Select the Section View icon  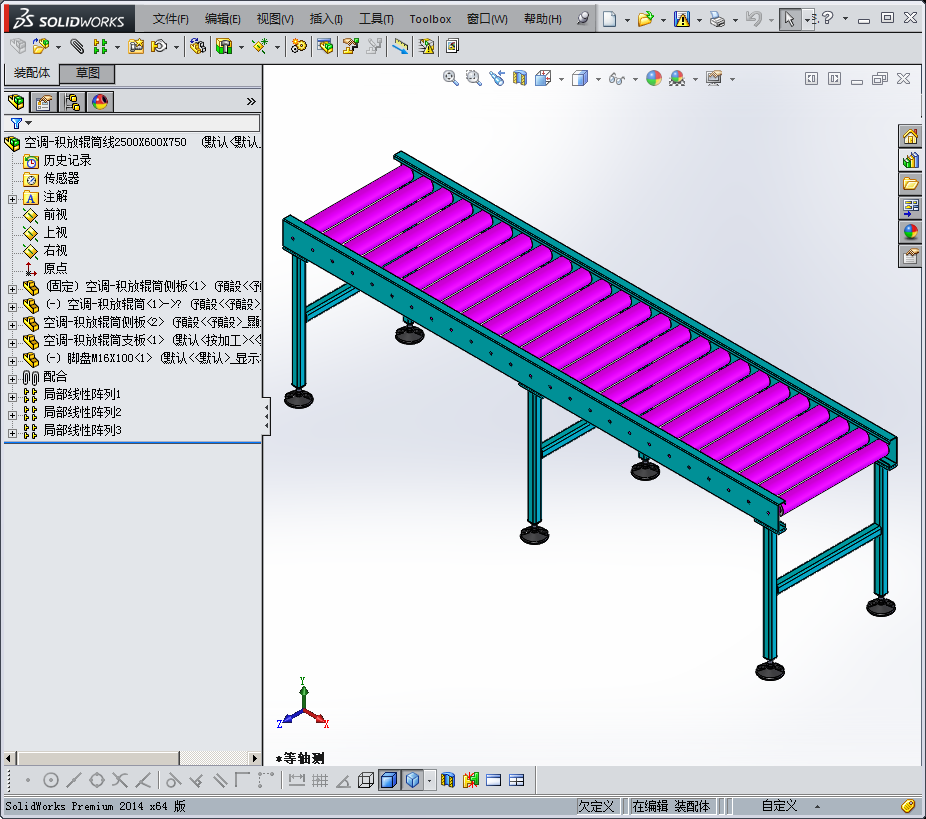click(520, 79)
